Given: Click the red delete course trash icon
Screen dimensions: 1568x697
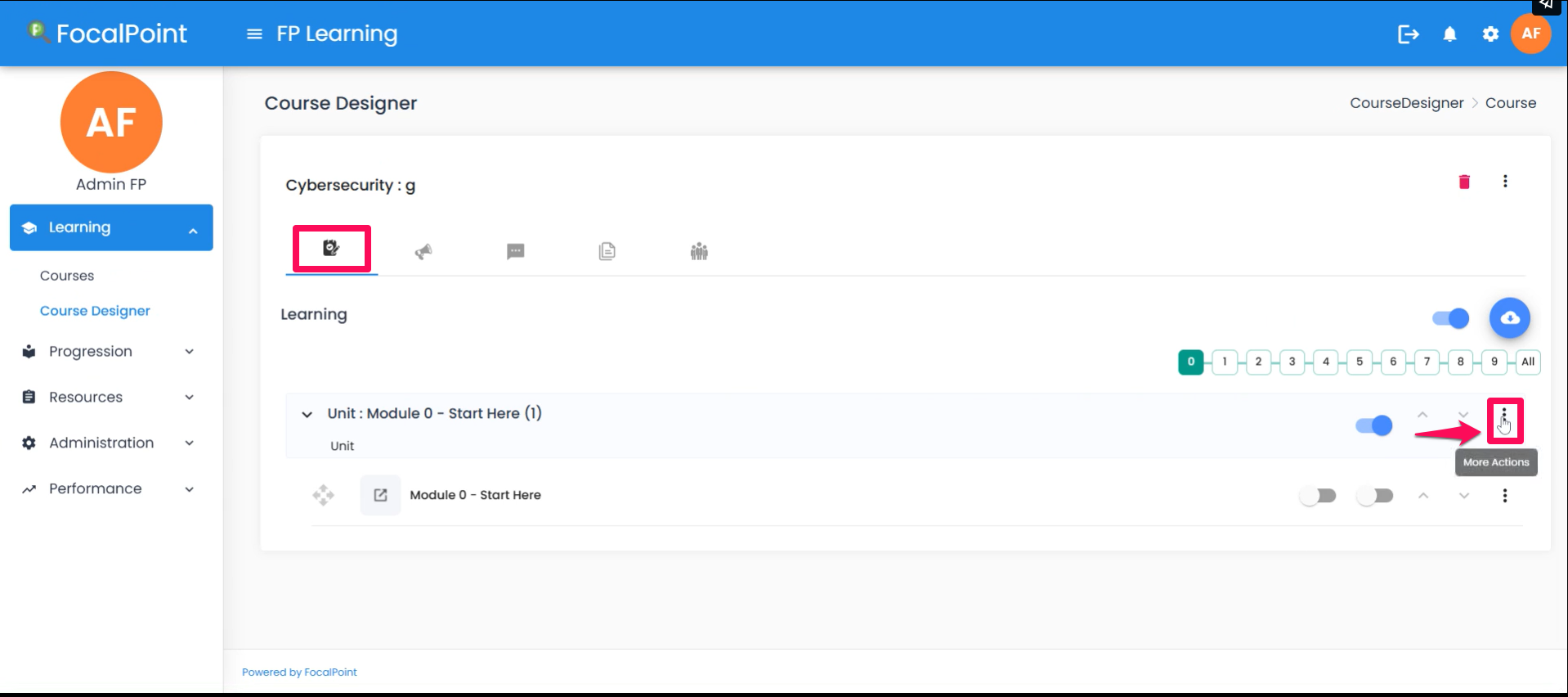Looking at the screenshot, I should coord(1464,182).
